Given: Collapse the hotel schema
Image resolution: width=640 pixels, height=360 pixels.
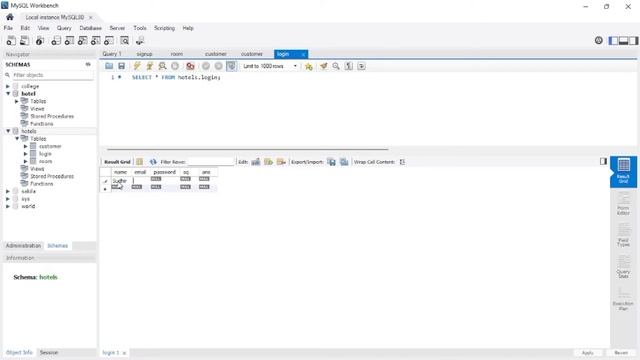Looking at the screenshot, I should tap(8, 93).
